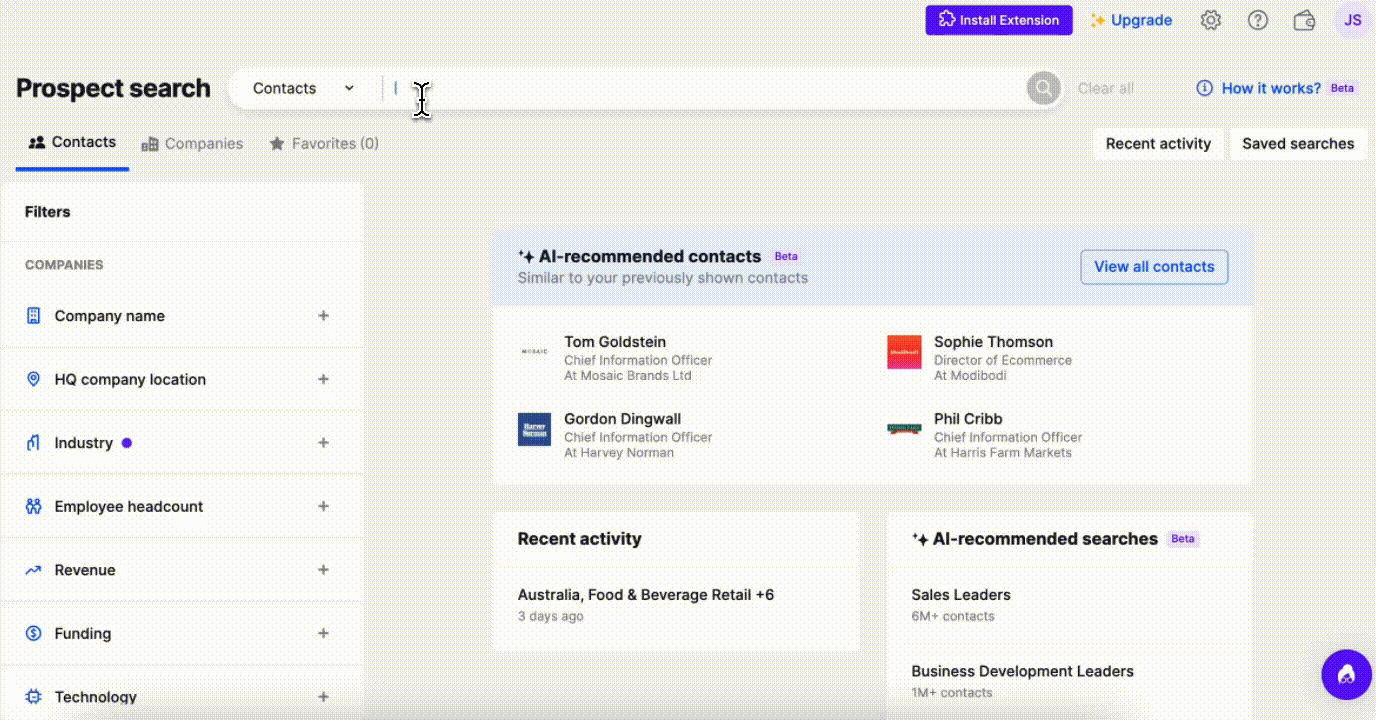
Task: Click the Revenue trend icon
Action: pyautogui.click(x=33, y=570)
